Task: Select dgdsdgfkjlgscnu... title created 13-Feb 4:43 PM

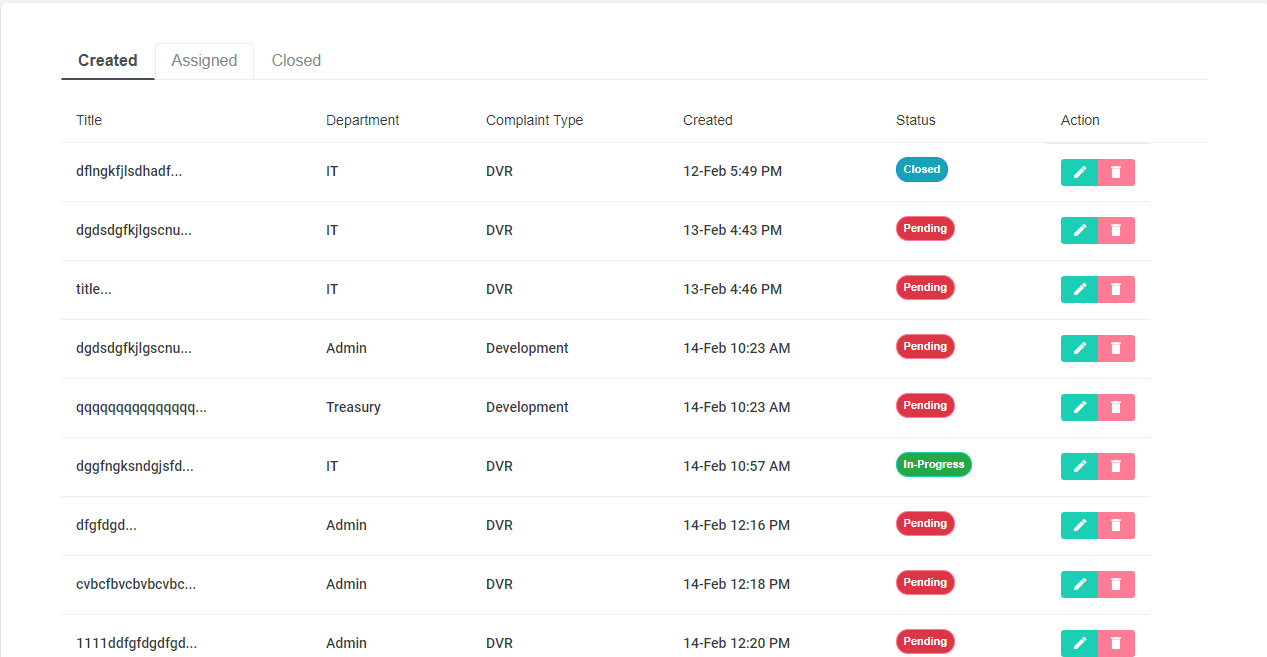Action: pyautogui.click(x=134, y=230)
